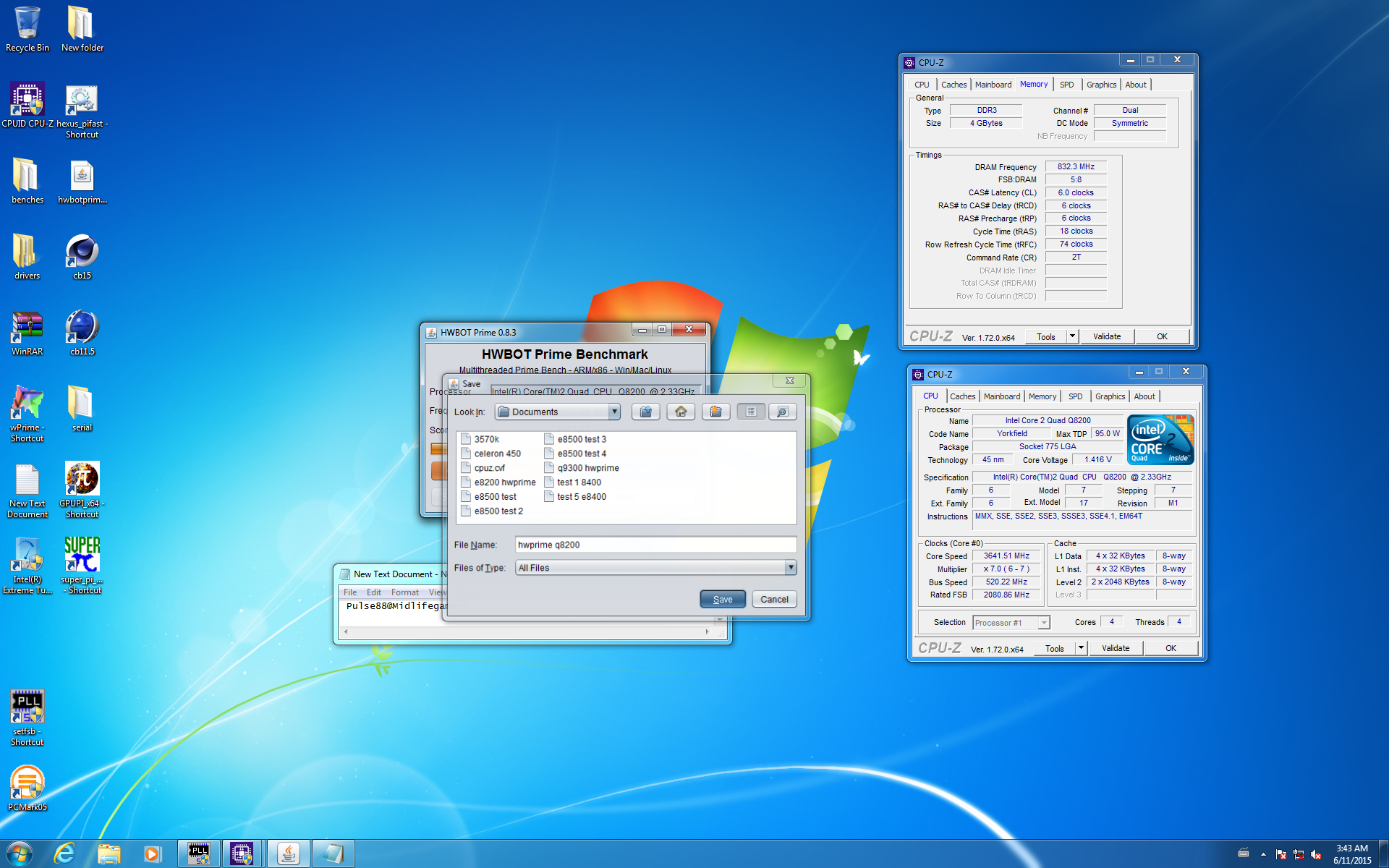Select the file 3570k
Screen dimensions: 1389x868
[x=480, y=439]
